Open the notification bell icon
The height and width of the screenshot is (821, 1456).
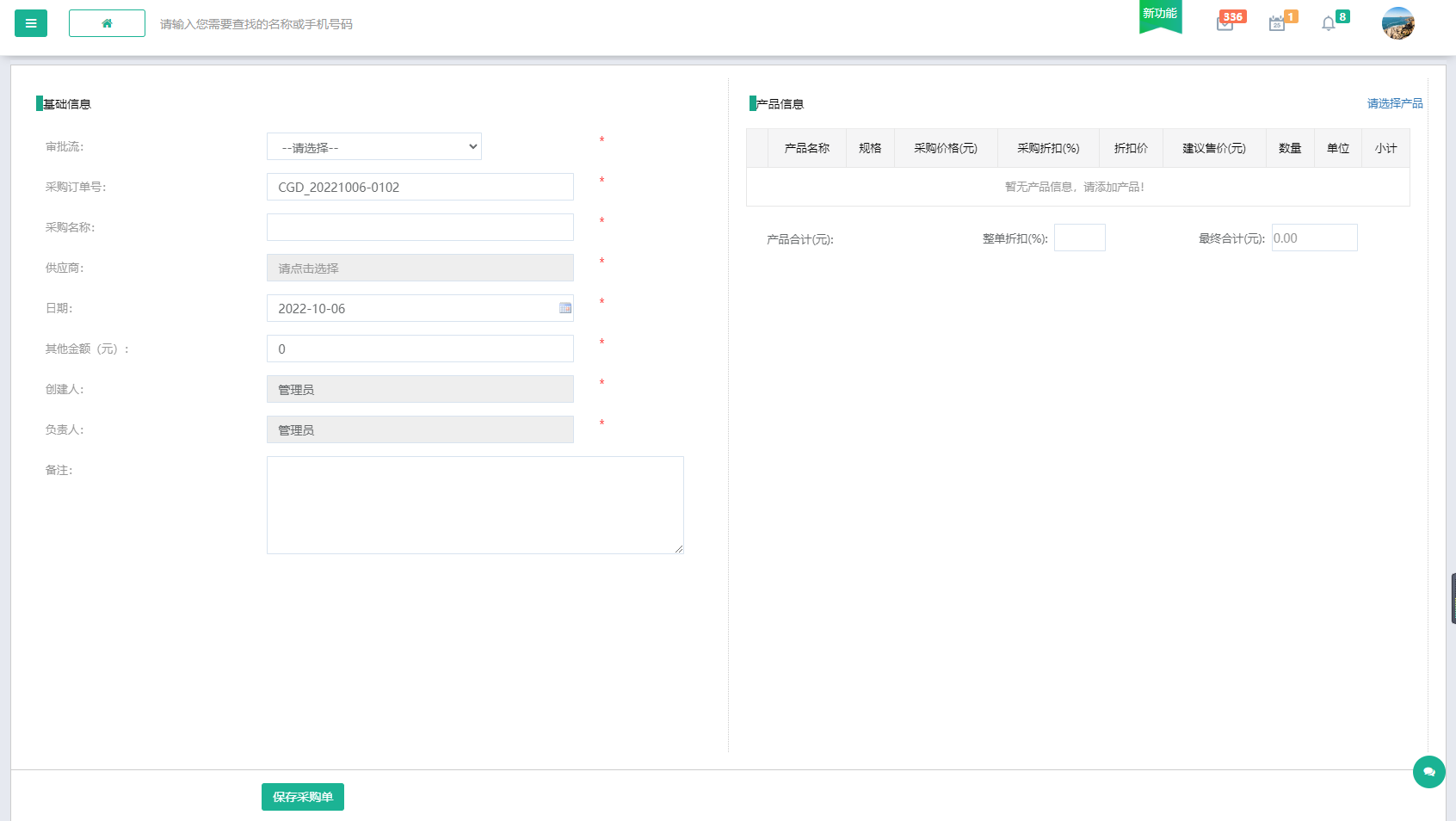click(1329, 23)
